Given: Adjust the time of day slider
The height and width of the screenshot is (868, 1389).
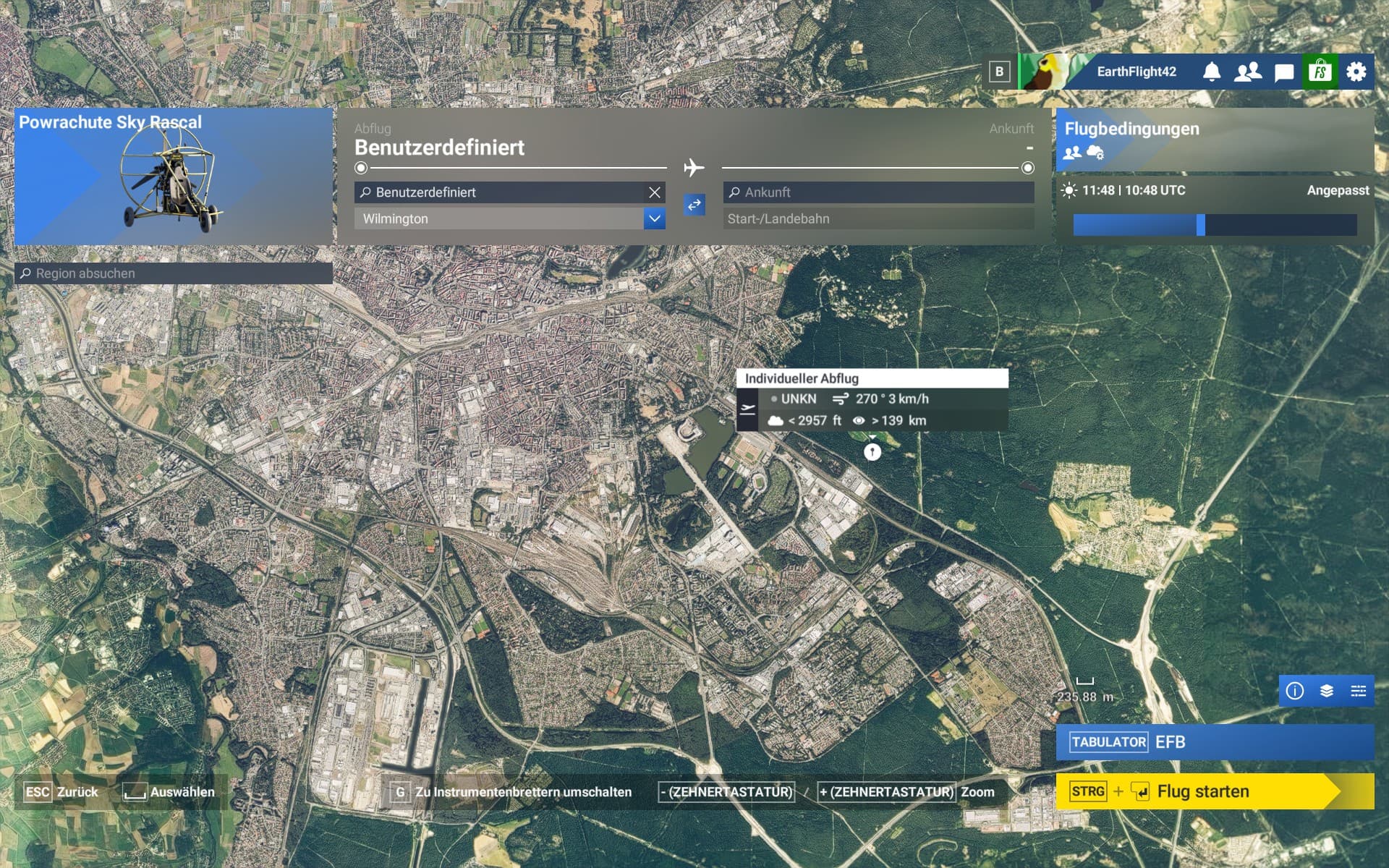Looking at the screenshot, I should (x=1201, y=225).
